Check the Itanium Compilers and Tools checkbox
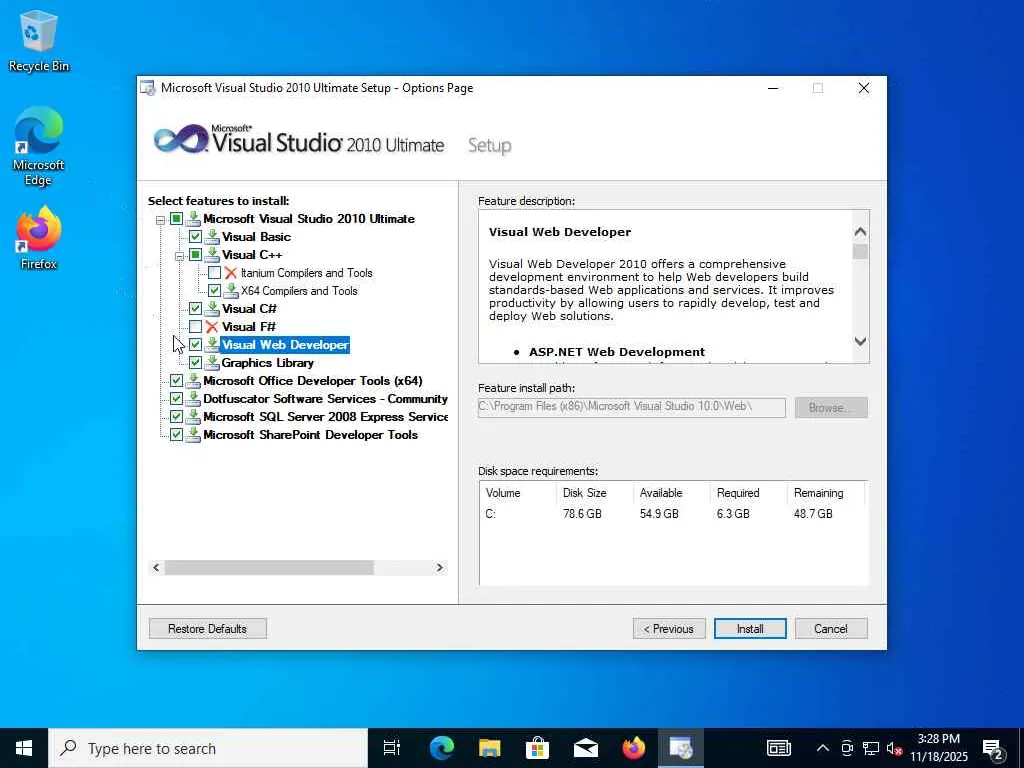Screen dimensions: 1024x768 (214, 273)
